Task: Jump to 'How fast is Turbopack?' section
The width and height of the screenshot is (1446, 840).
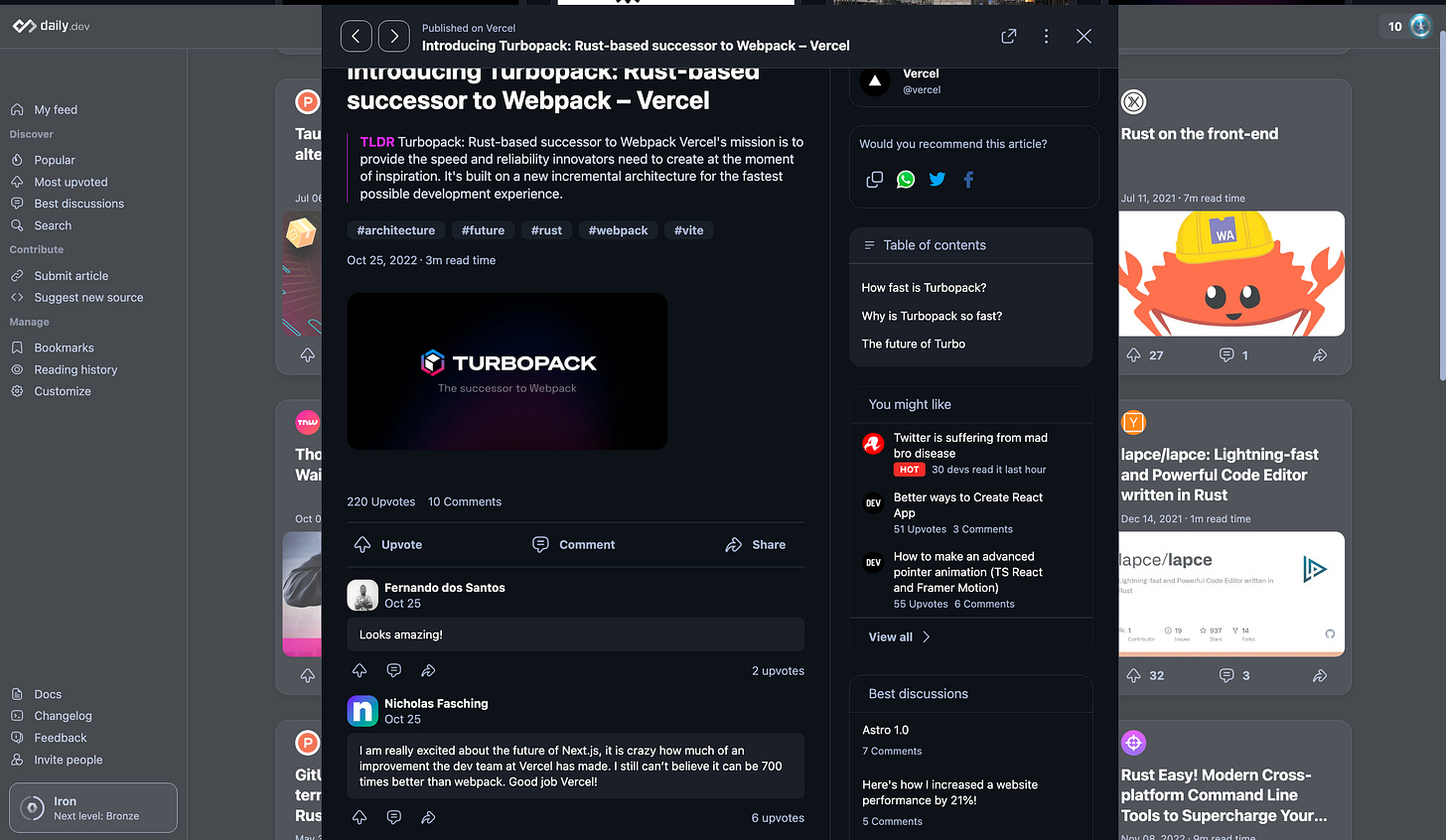Action: pos(924,288)
